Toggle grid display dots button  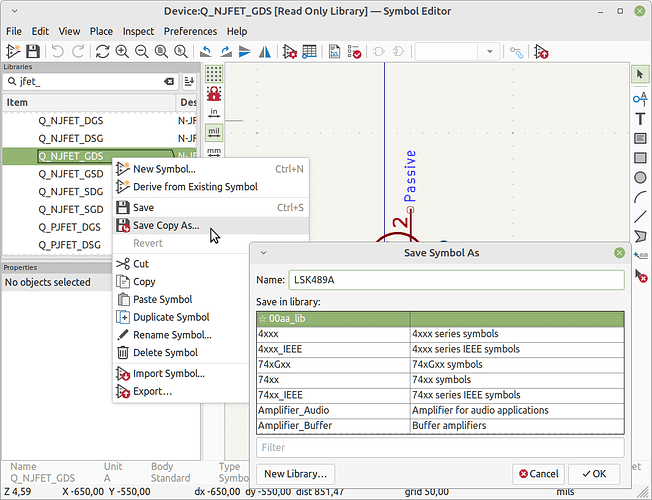point(214,74)
